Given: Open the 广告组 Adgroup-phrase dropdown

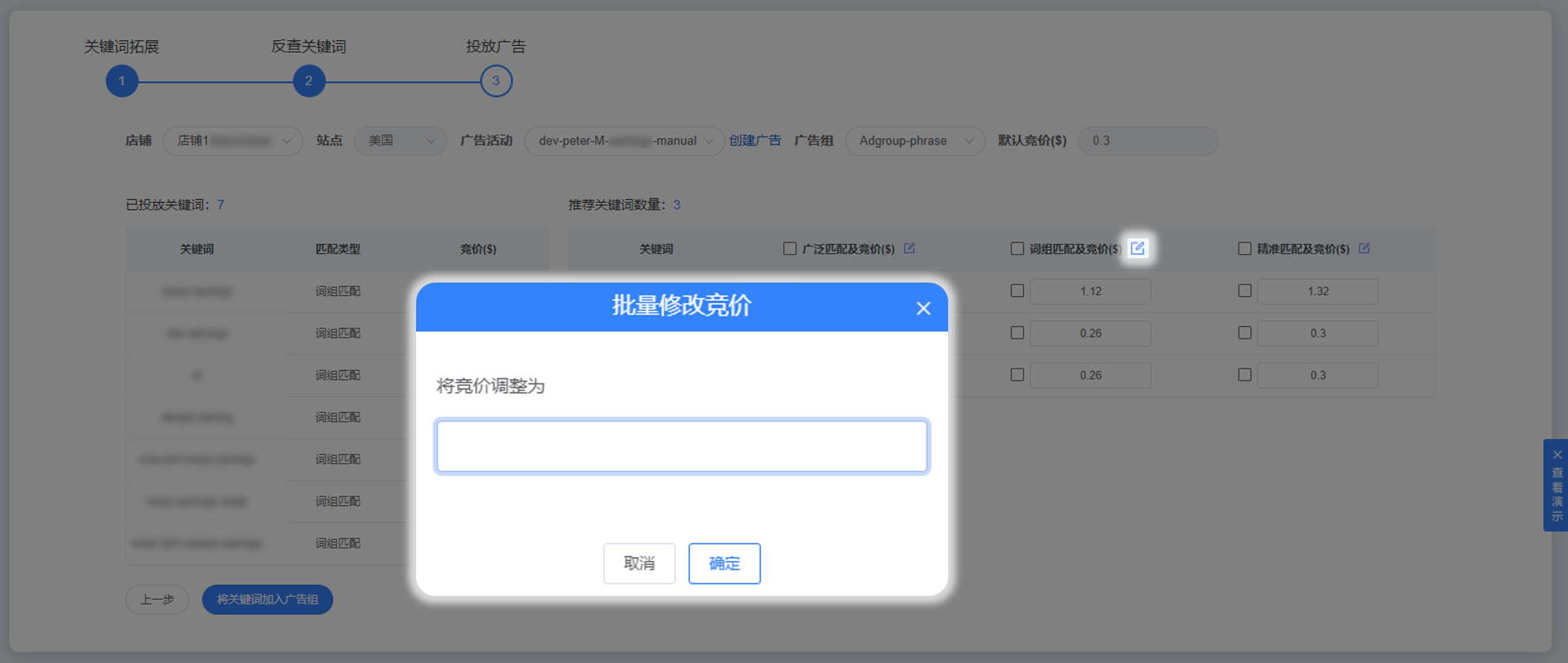Looking at the screenshot, I should (914, 141).
